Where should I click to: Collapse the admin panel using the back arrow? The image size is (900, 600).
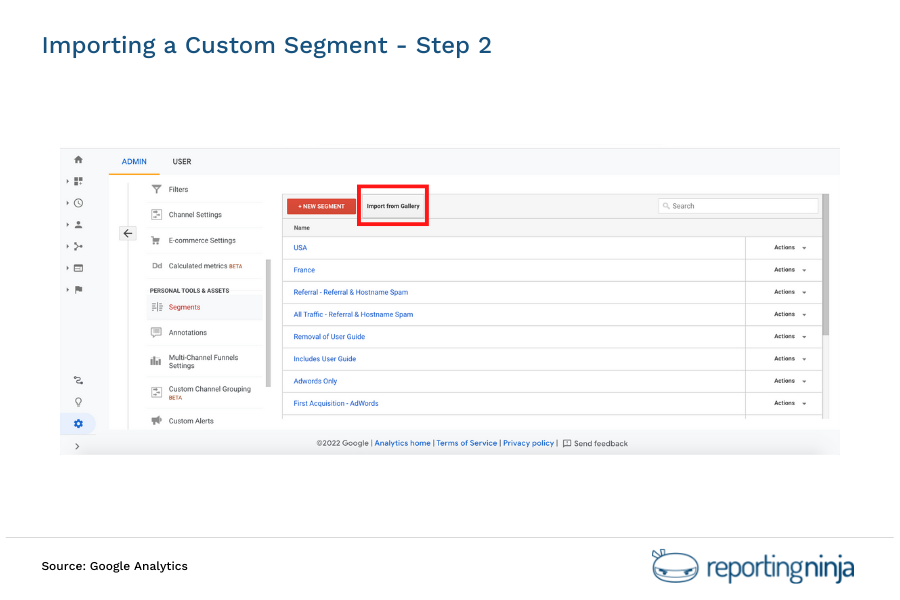point(128,233)
